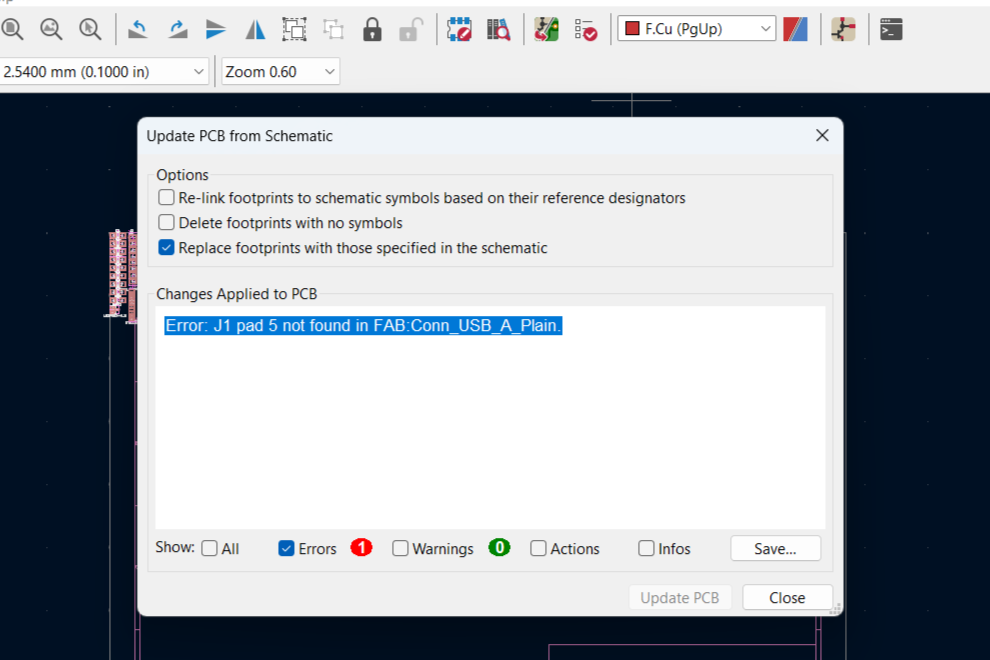Uncheck the Errors filter

pos(286,548)
